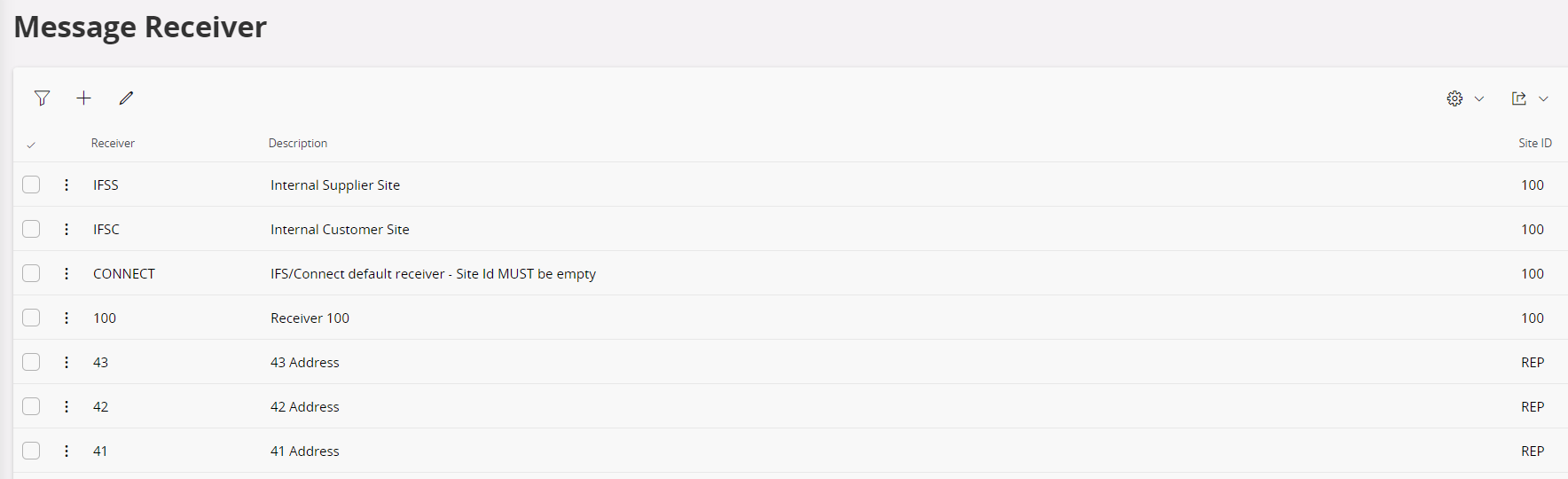Click the Site ID column header
The image size is (1568, 479).
point(1534,143)
